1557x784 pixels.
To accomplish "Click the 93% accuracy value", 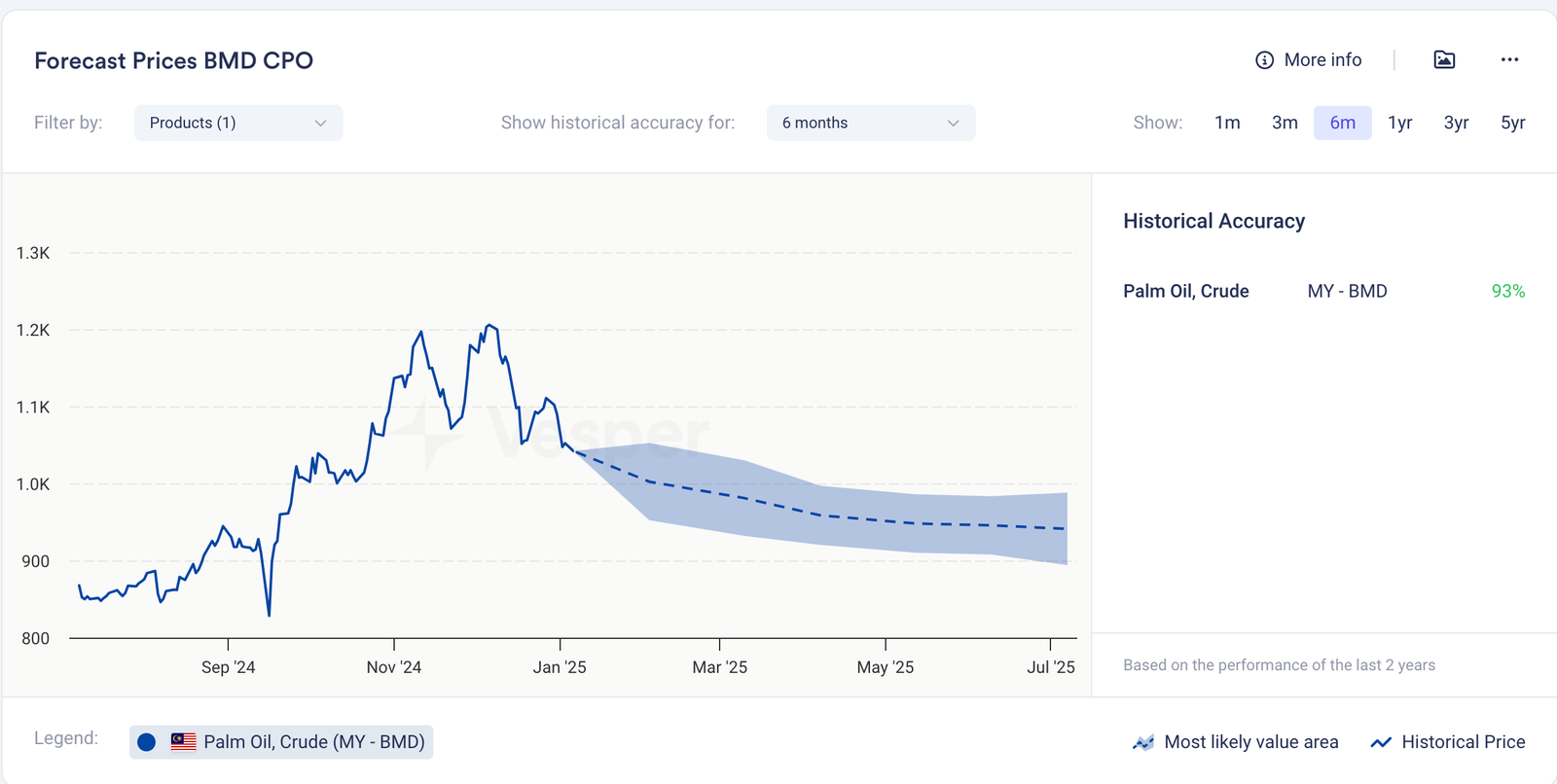I will point(1507,292).
